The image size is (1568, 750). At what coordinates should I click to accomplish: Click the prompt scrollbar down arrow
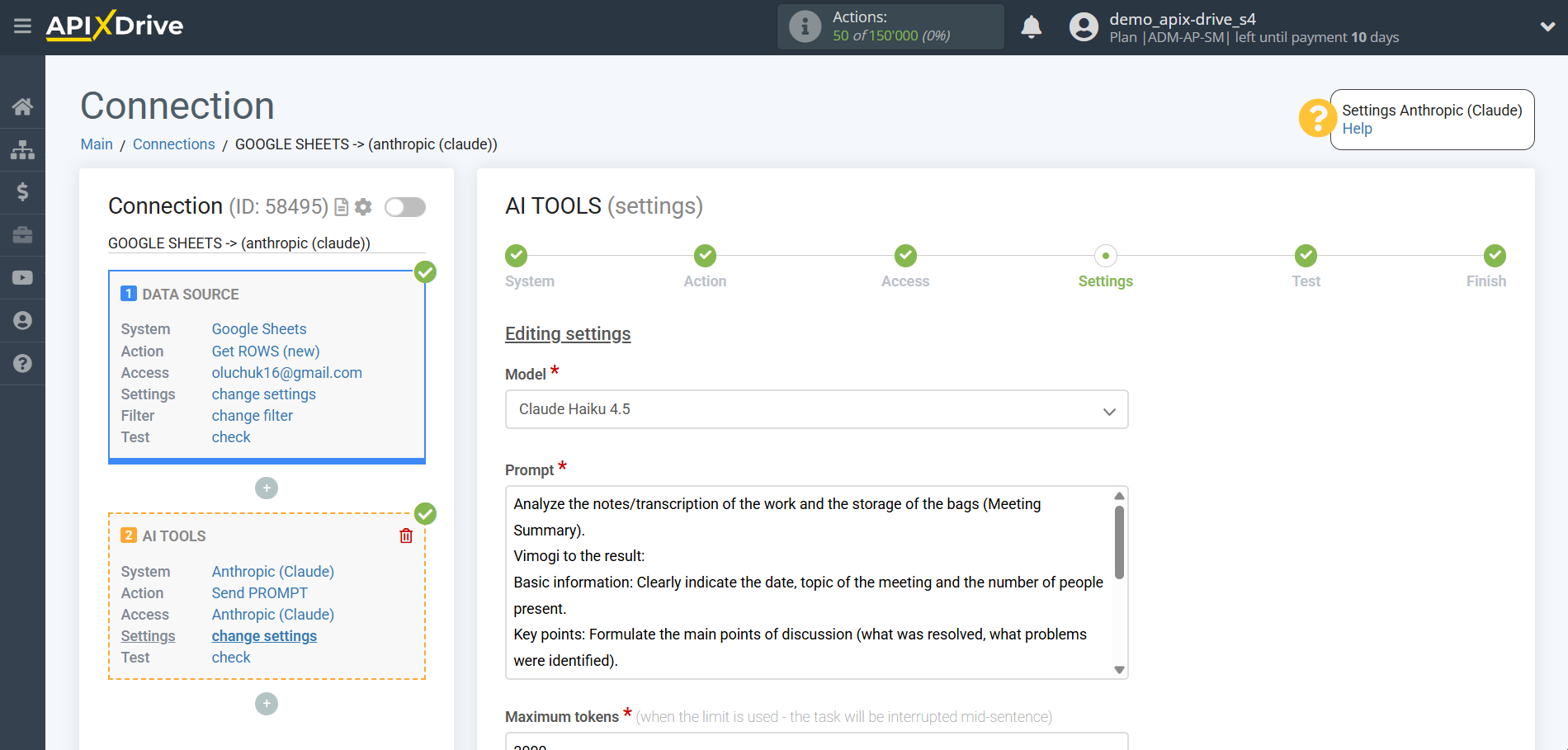tap(1119, 670)
